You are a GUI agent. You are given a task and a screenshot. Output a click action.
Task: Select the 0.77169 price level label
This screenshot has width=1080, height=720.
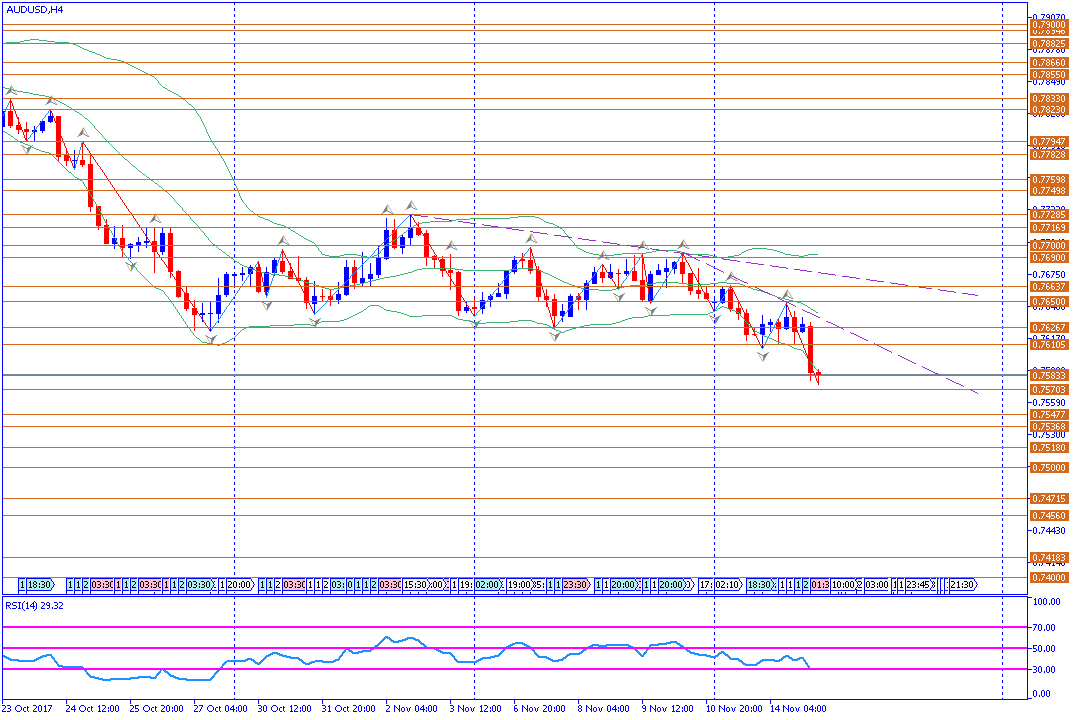pos(1049,227)
